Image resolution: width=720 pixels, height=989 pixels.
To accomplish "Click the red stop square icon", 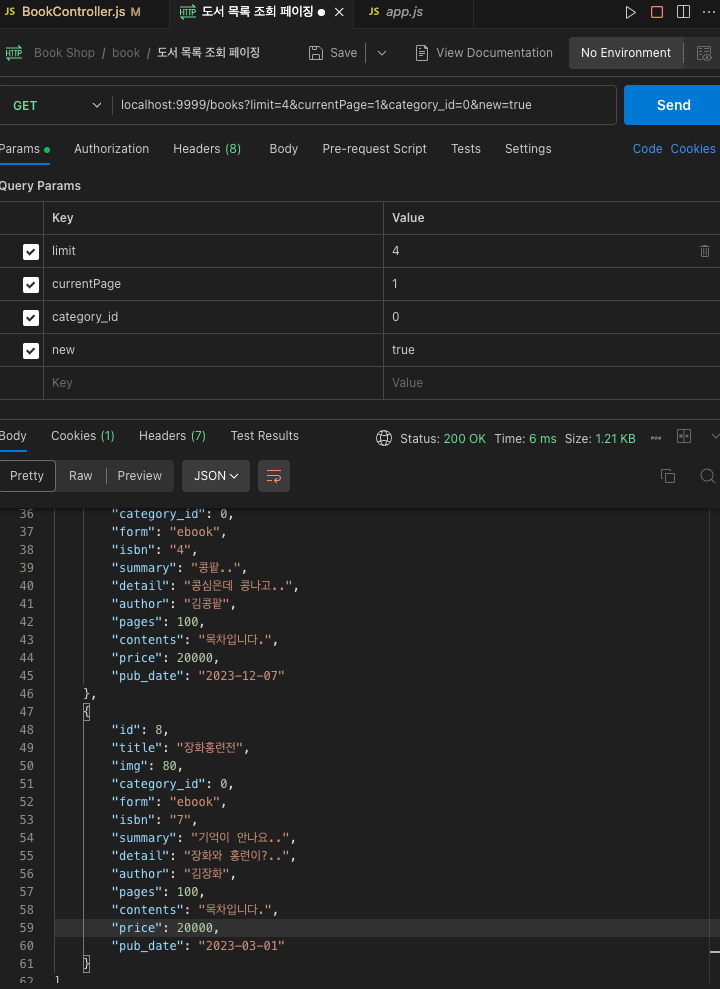I will (657, 12).
